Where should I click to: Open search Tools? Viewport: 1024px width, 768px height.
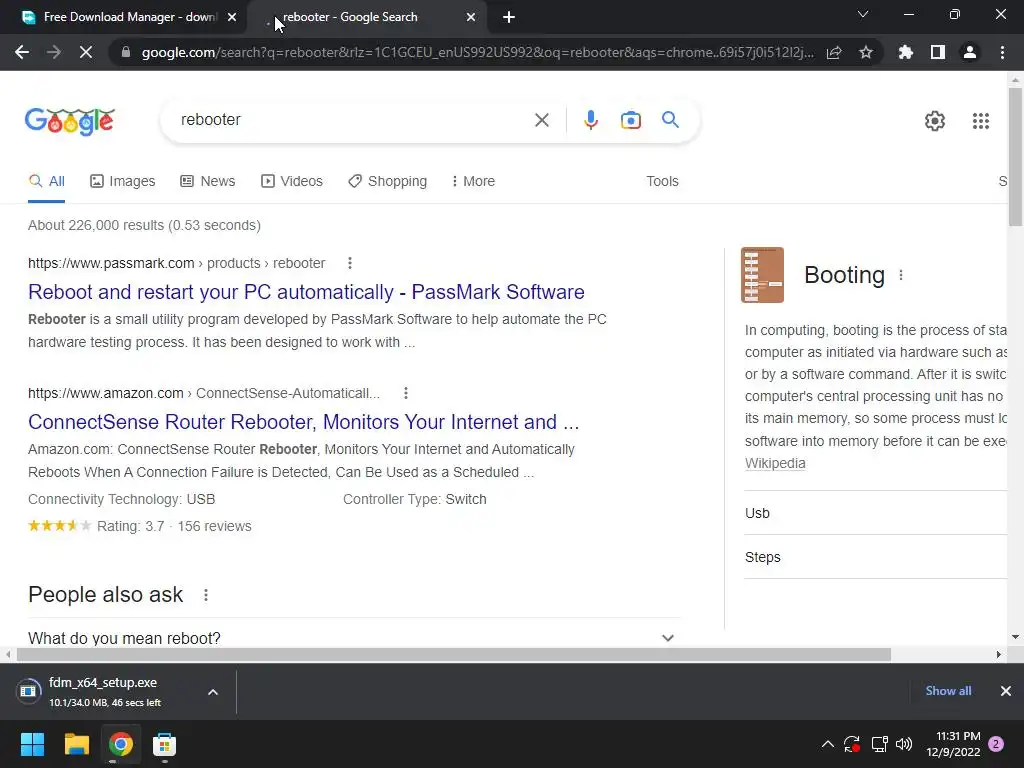tap(662, 181)
